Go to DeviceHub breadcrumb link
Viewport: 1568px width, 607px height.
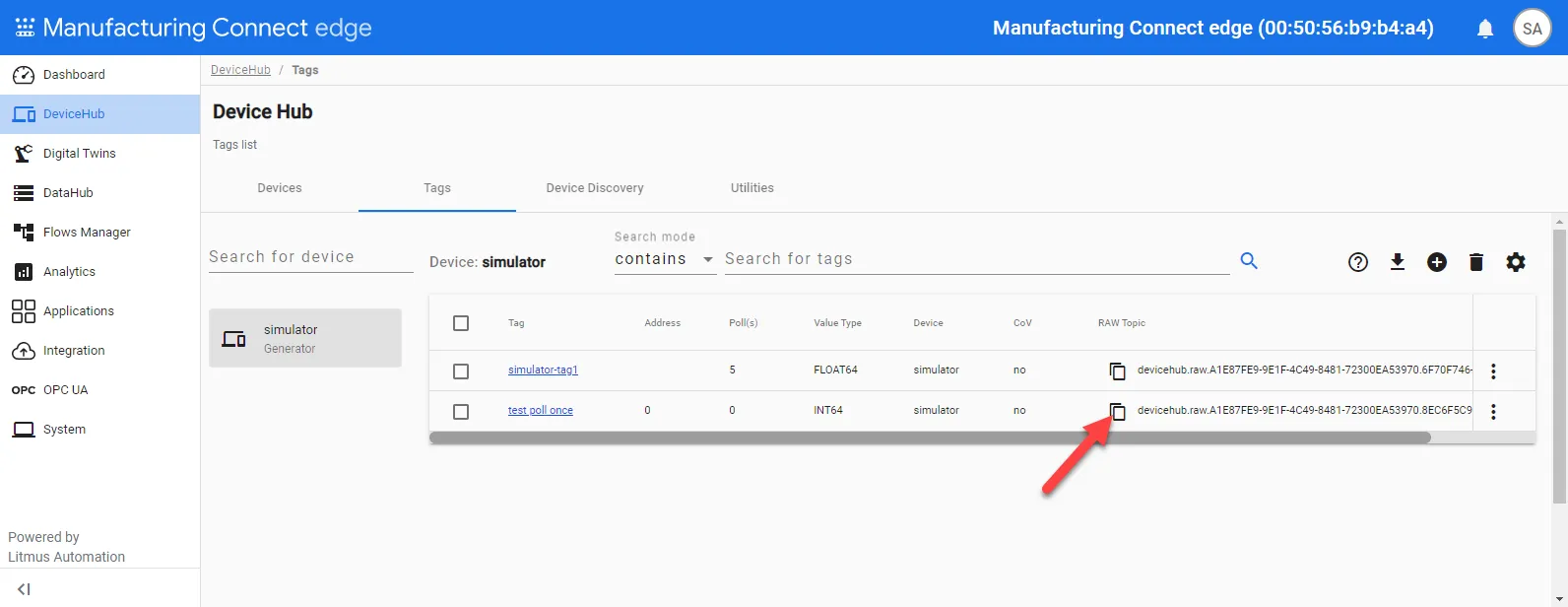coord(240,70)
